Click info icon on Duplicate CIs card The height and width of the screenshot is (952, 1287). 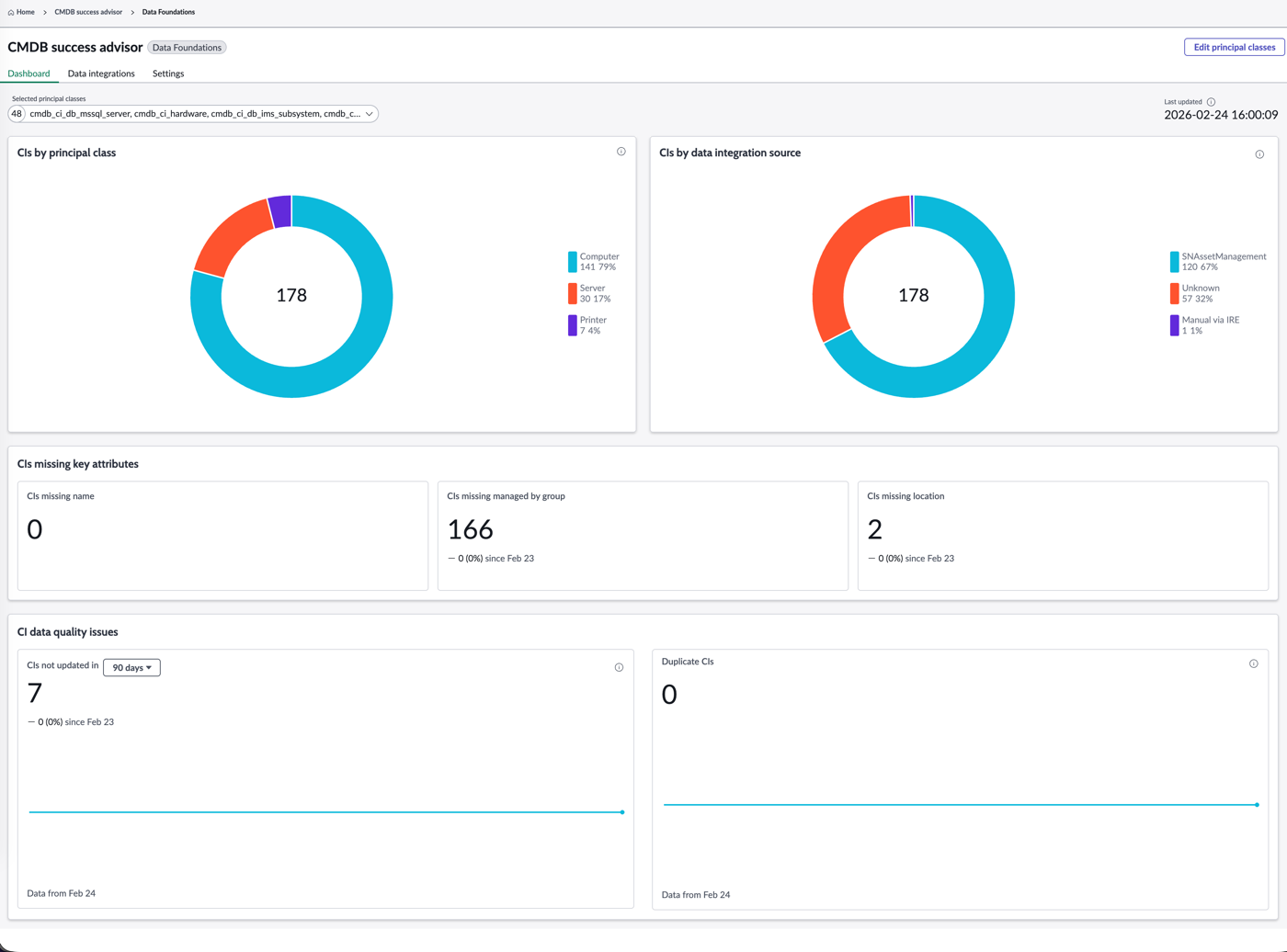pyautogui.click(x=1253, y=663)
